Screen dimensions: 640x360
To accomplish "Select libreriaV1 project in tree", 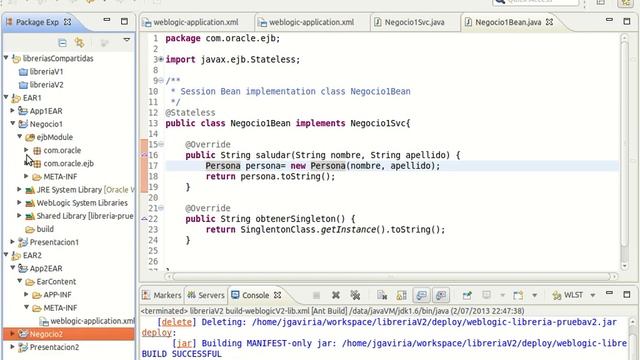I will [x=42, y=71].
